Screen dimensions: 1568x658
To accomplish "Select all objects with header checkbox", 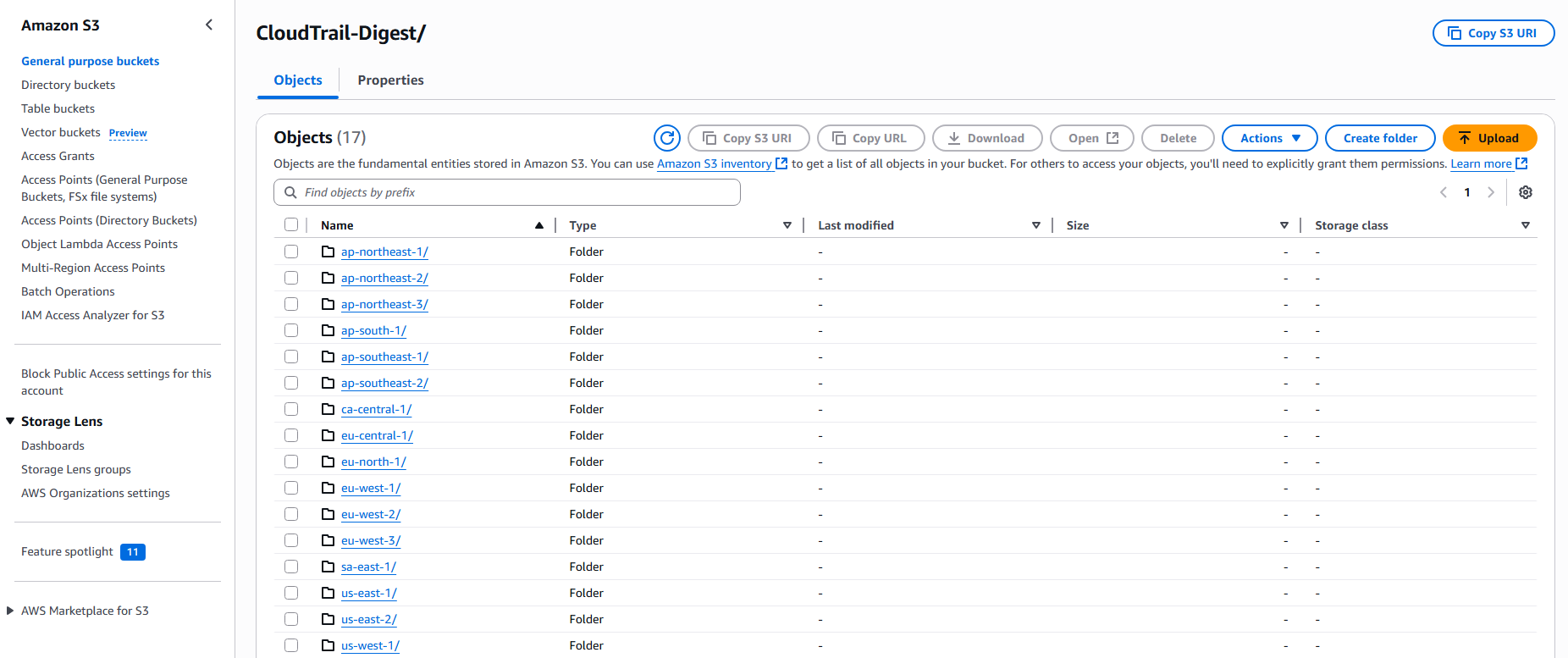I will (x=291, y=224).
